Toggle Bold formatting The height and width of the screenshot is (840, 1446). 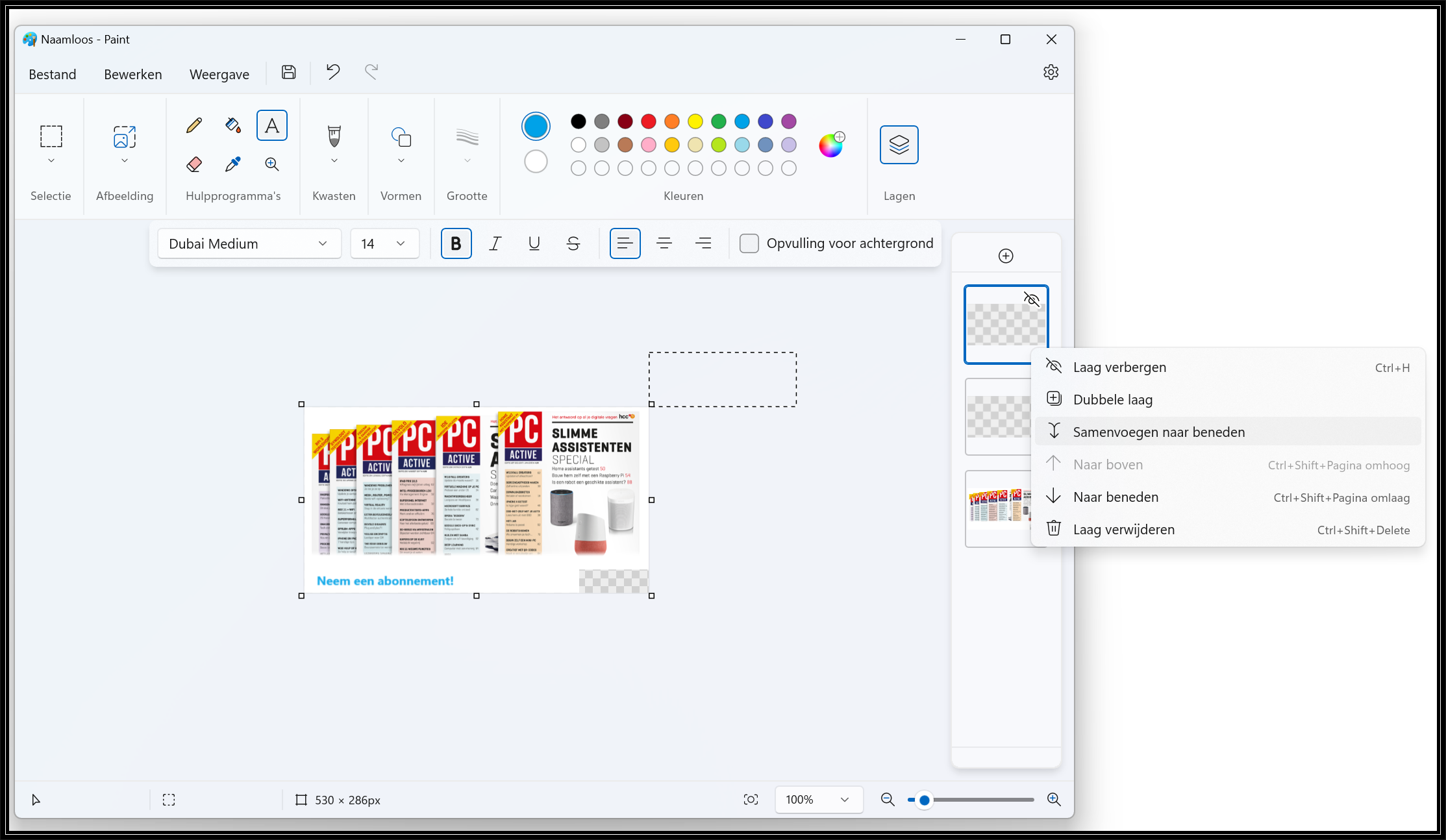pyautogui.click(x=456, y=243)
